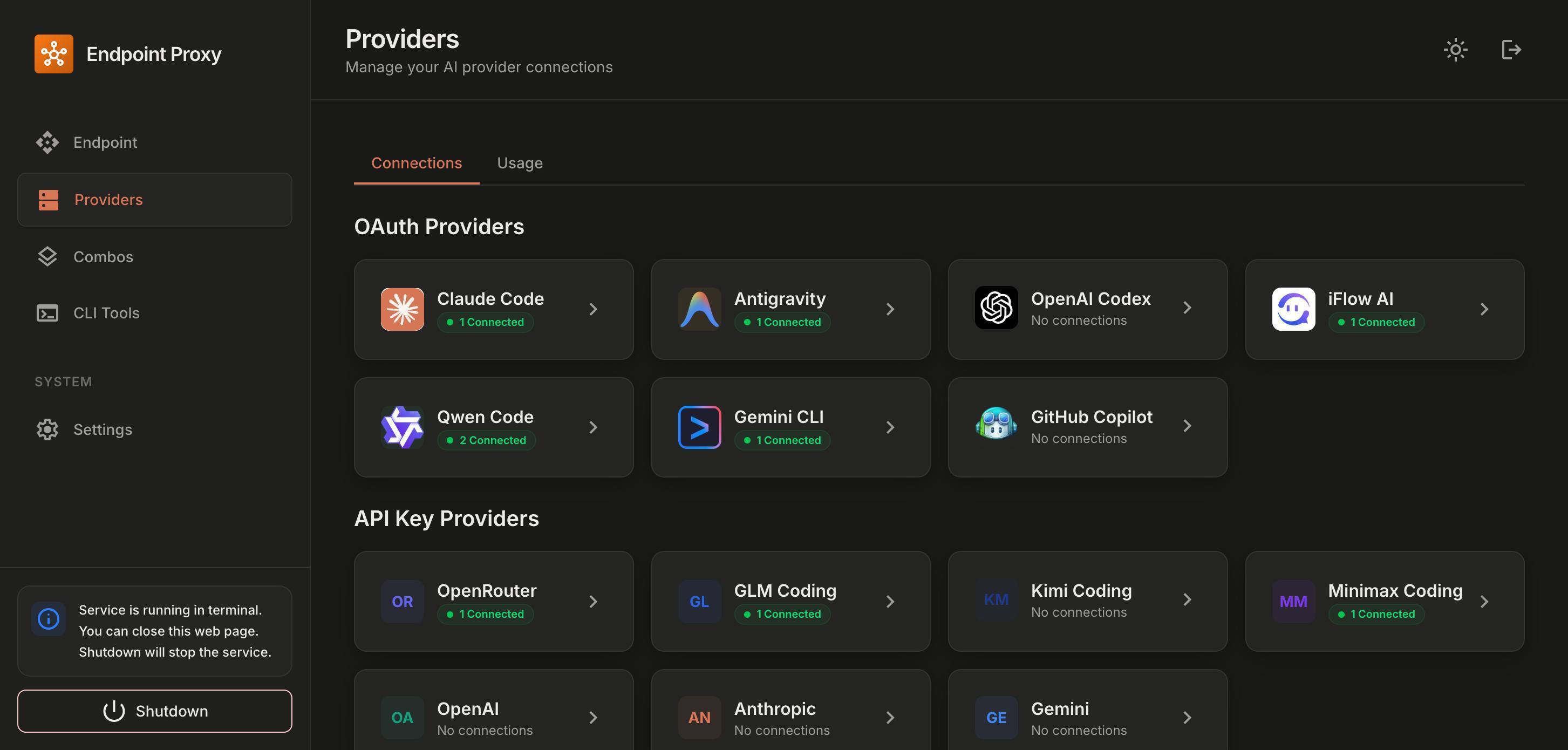Click the blue info icon in notice
The width and height of the screenshot is (1568, 750).
(49, 619)
